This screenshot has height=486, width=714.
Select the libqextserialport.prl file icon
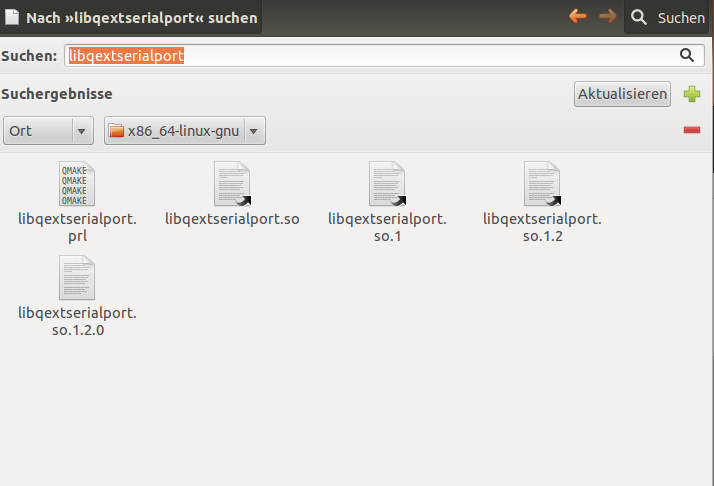pyautogui.click(x=77, y=184)
